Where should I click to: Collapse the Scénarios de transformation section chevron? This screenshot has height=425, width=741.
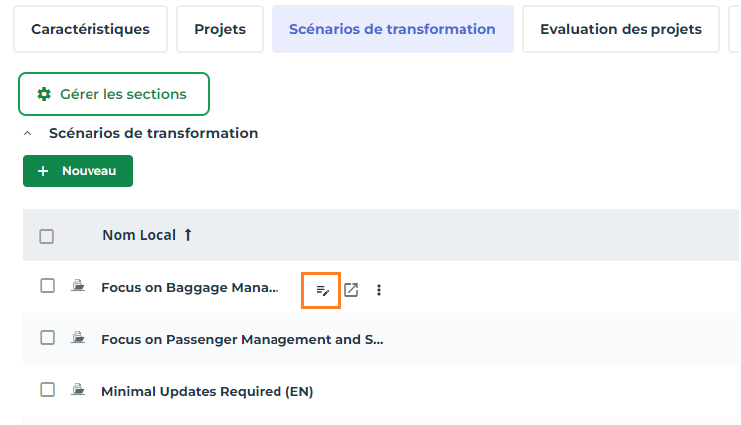pos(28,133)
